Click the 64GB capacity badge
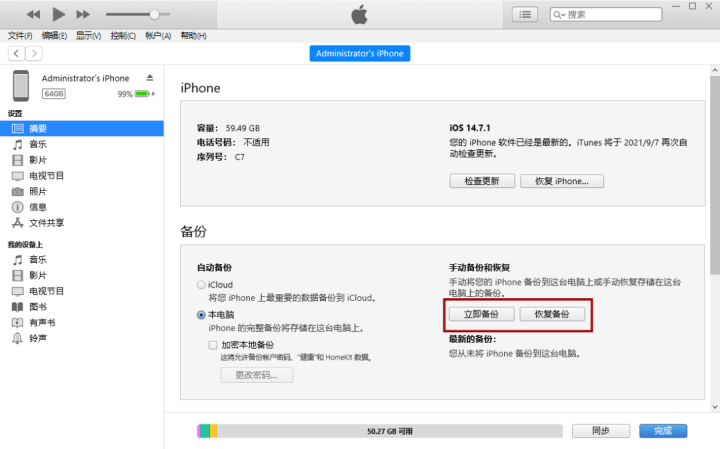This screenshot has width=720, height=449. coord(54,94)
